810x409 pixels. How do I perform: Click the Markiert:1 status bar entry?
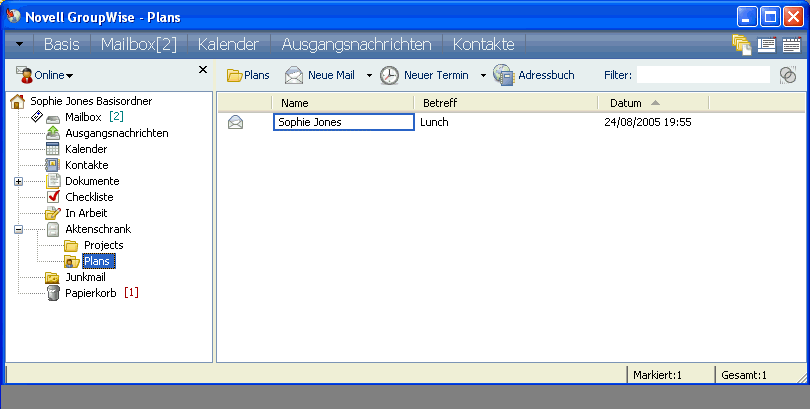657,375
